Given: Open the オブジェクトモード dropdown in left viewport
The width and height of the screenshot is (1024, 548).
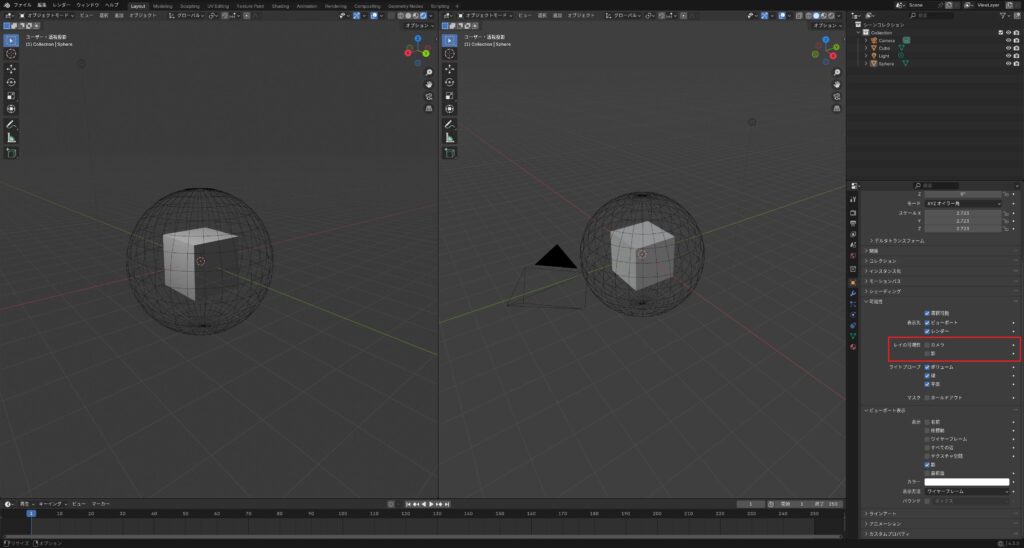Looking at the screenshot, I should (x=48, y=15).
